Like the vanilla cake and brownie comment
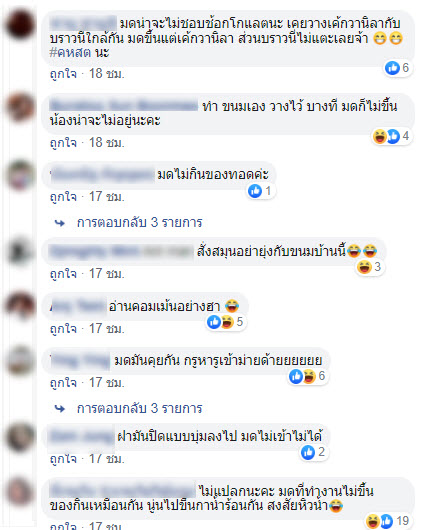 [63, 74]
